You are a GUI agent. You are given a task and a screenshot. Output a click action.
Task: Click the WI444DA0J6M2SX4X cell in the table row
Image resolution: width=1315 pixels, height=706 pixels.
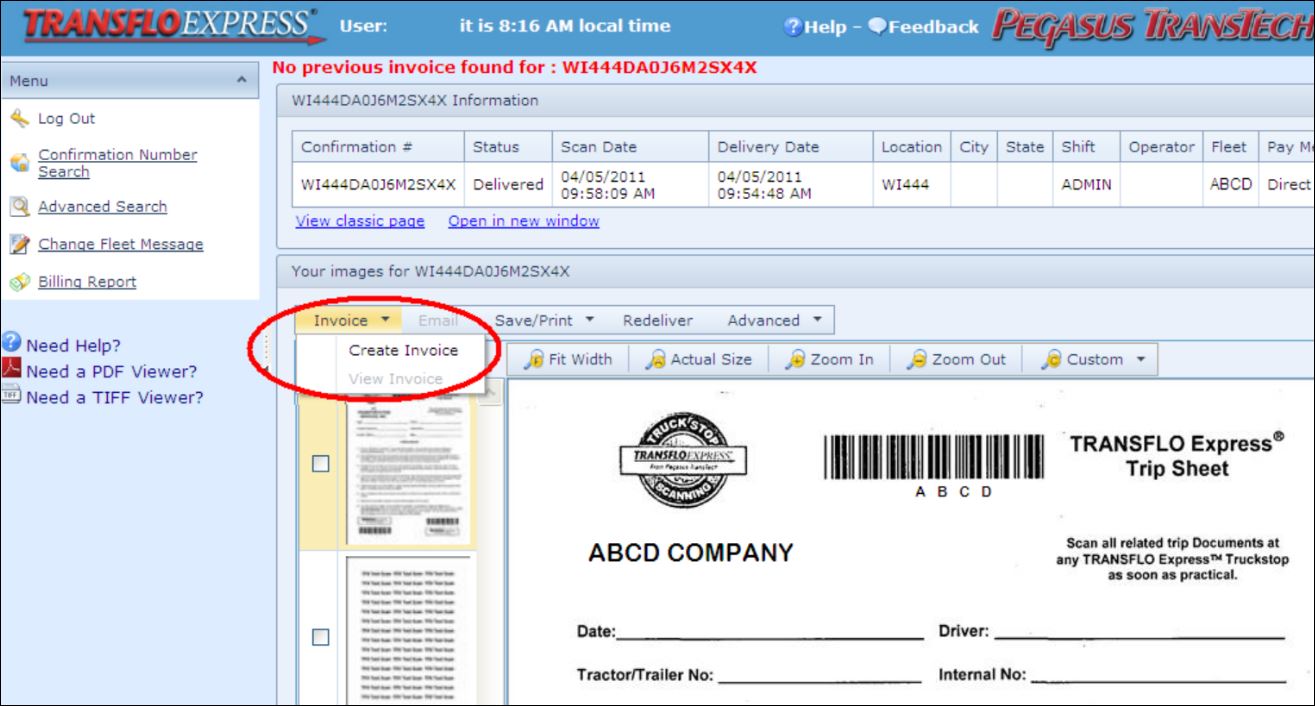click(x=378, y=184)
